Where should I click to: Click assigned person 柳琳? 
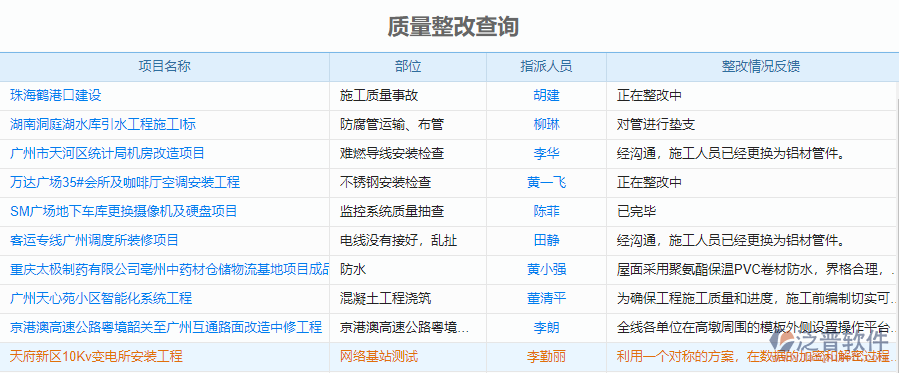pos(546,124)
